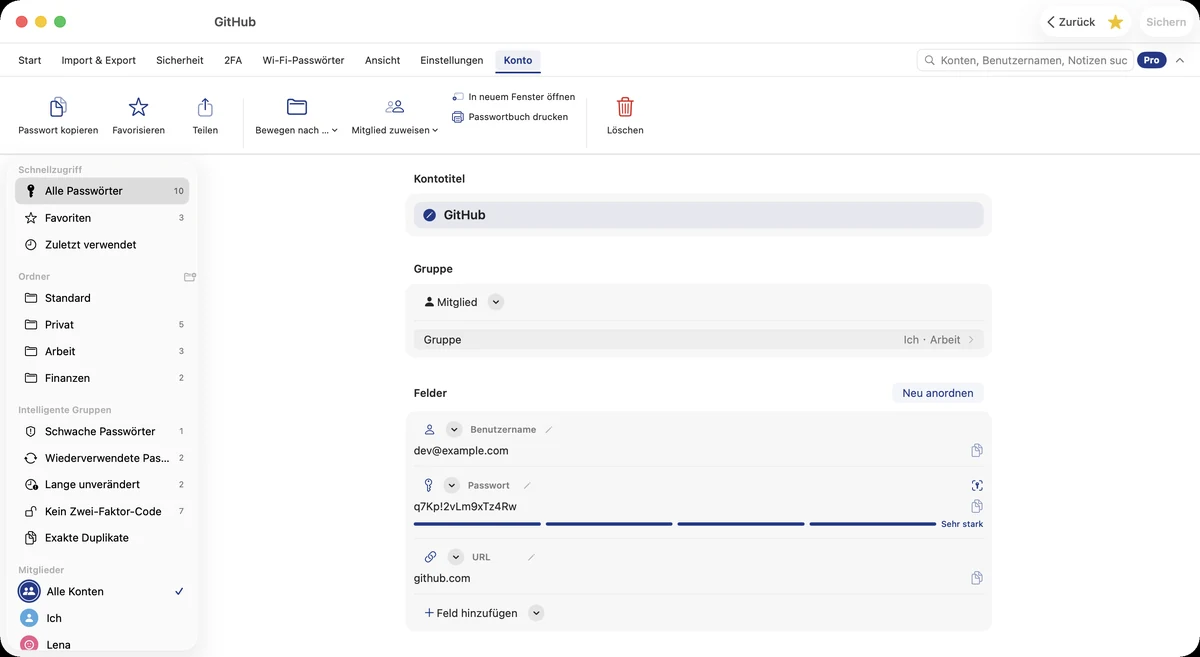Image resolution: width=1200 pixels, height=657 pixels.
Task: Switch to the Start tab
Action: pyautogui.click(x=30, y=60)
